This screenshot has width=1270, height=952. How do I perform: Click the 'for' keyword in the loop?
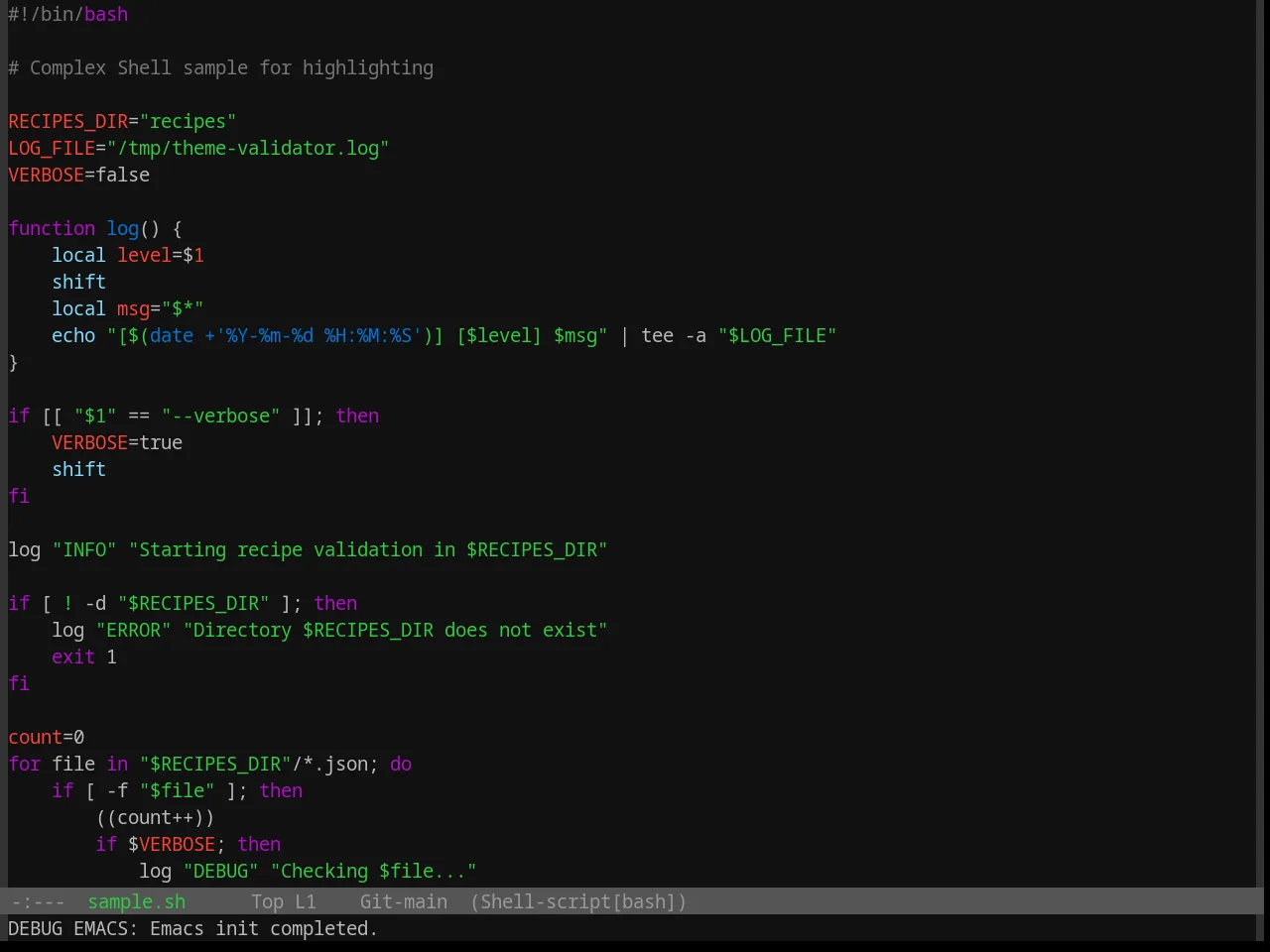tap(25, 764)
